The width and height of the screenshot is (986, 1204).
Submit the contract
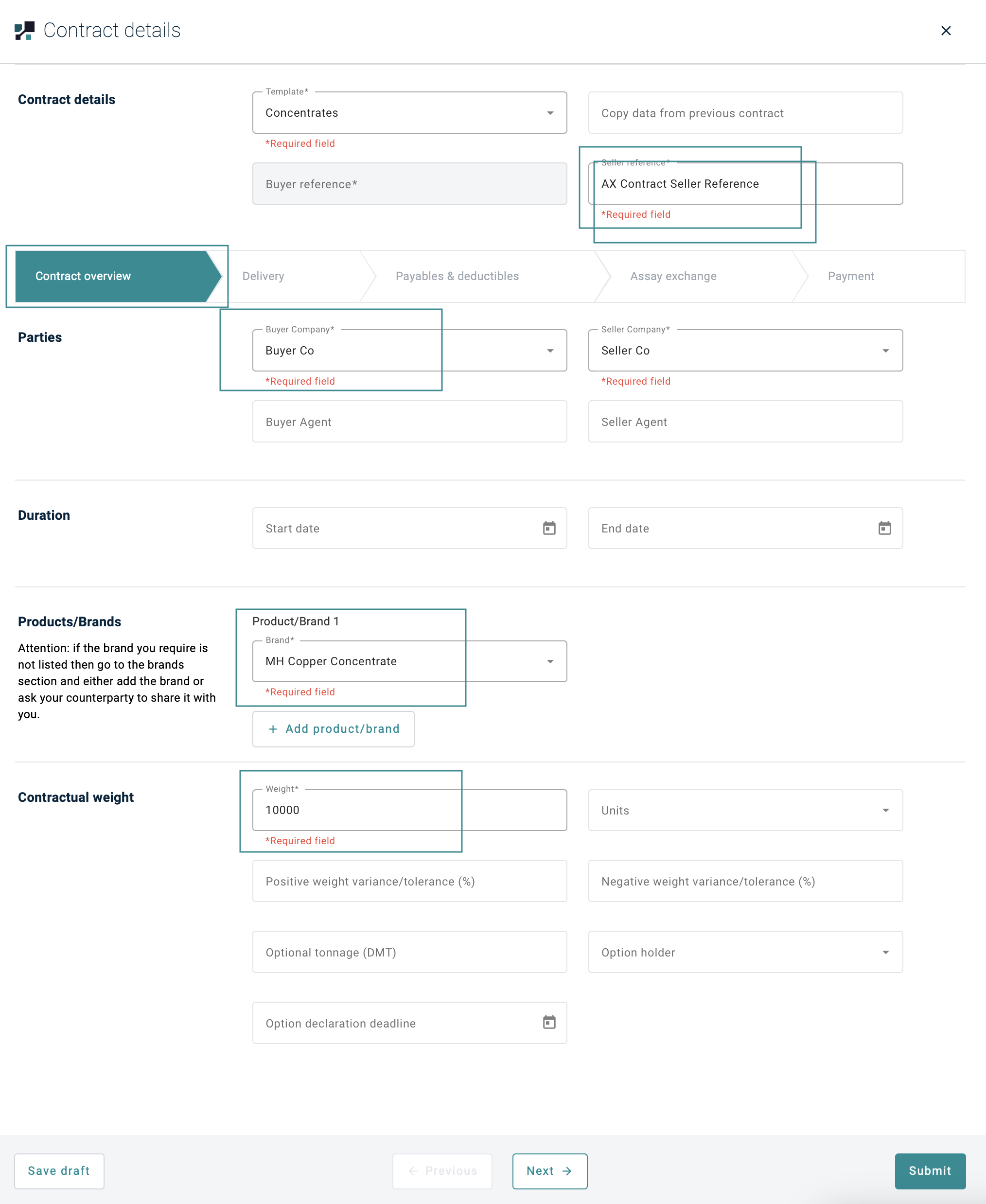929,1170
